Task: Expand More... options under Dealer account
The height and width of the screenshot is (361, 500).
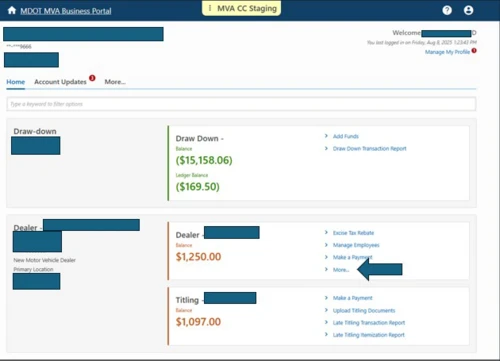Action: pos(341,270)
